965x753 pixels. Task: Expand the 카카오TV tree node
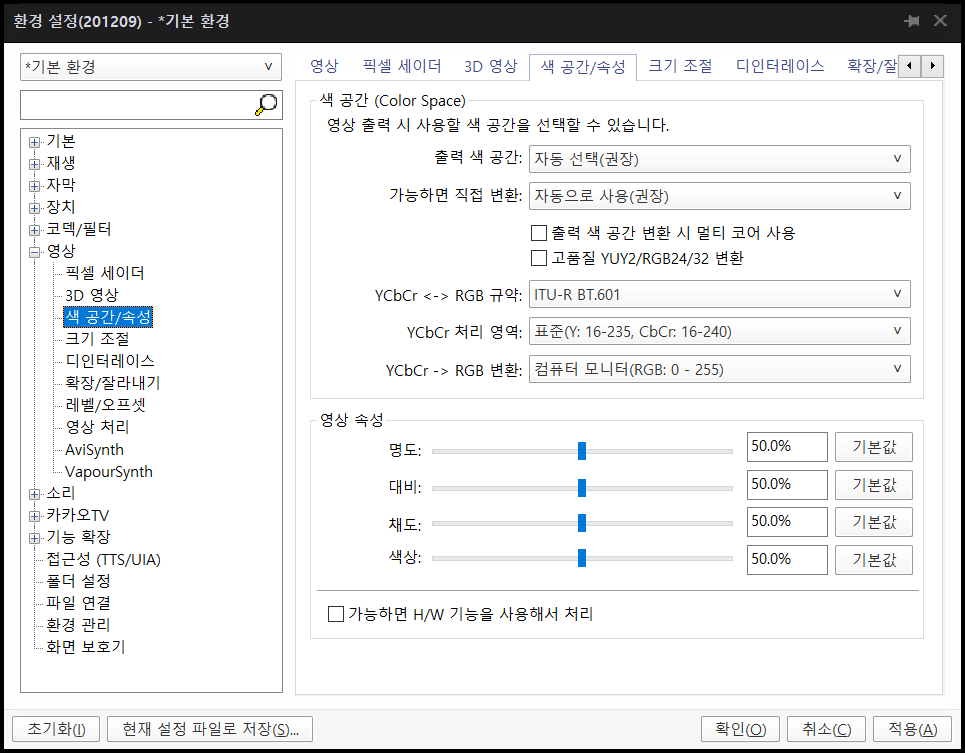[34, 516]
